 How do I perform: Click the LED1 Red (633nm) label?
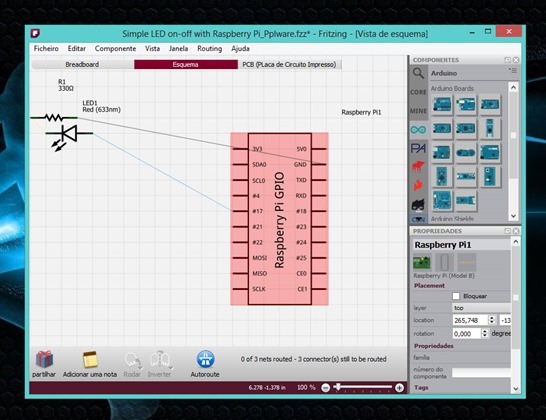[101, 106]
